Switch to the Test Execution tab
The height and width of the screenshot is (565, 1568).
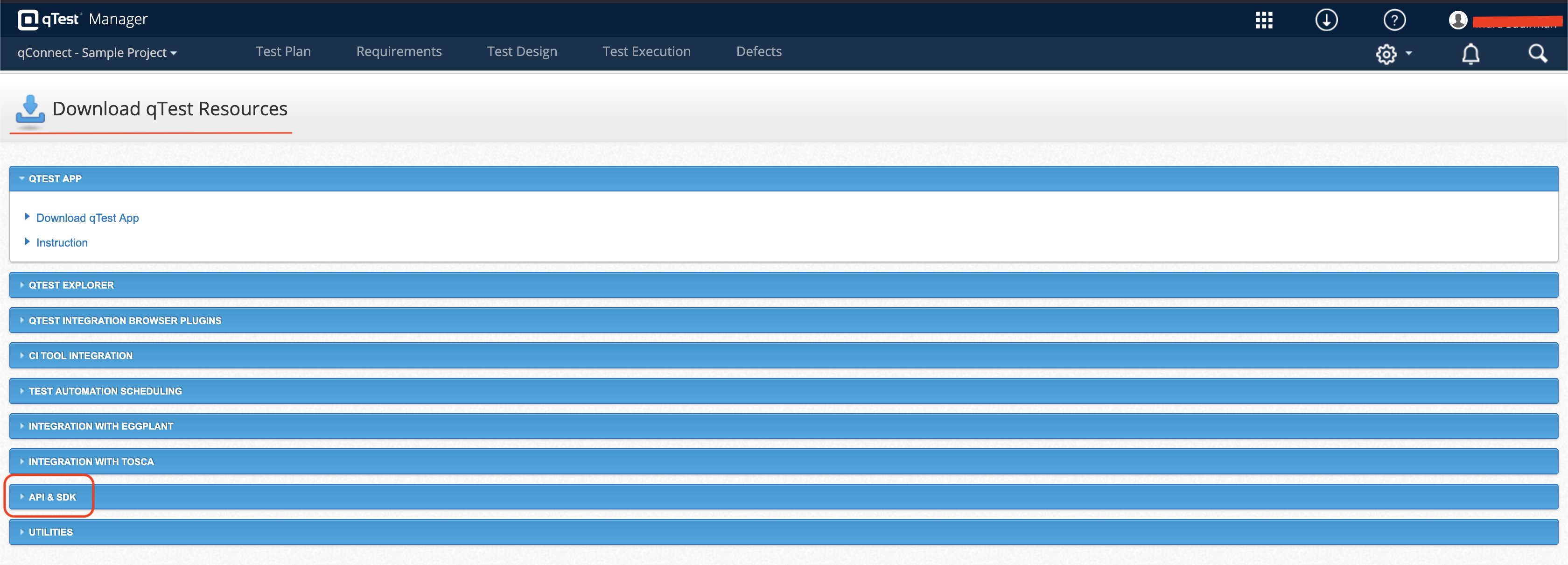click(x=646, y=52)
